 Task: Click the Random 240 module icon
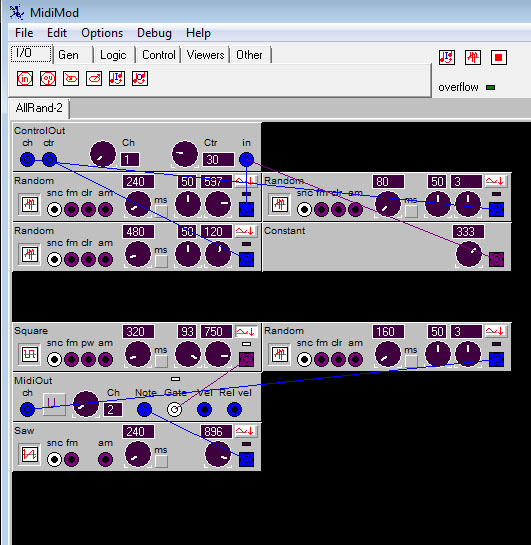pyautogui.click(x=30, y=204)
